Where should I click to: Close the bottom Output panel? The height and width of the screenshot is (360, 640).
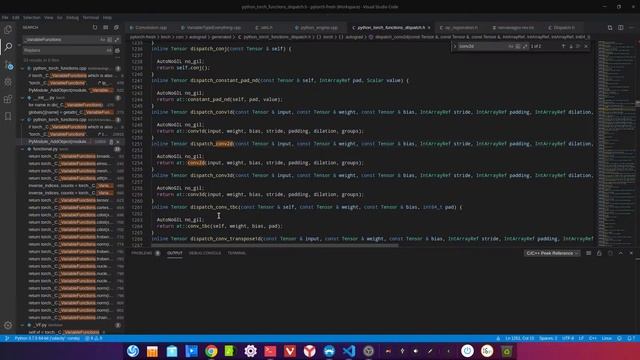[x=631, y=253]
